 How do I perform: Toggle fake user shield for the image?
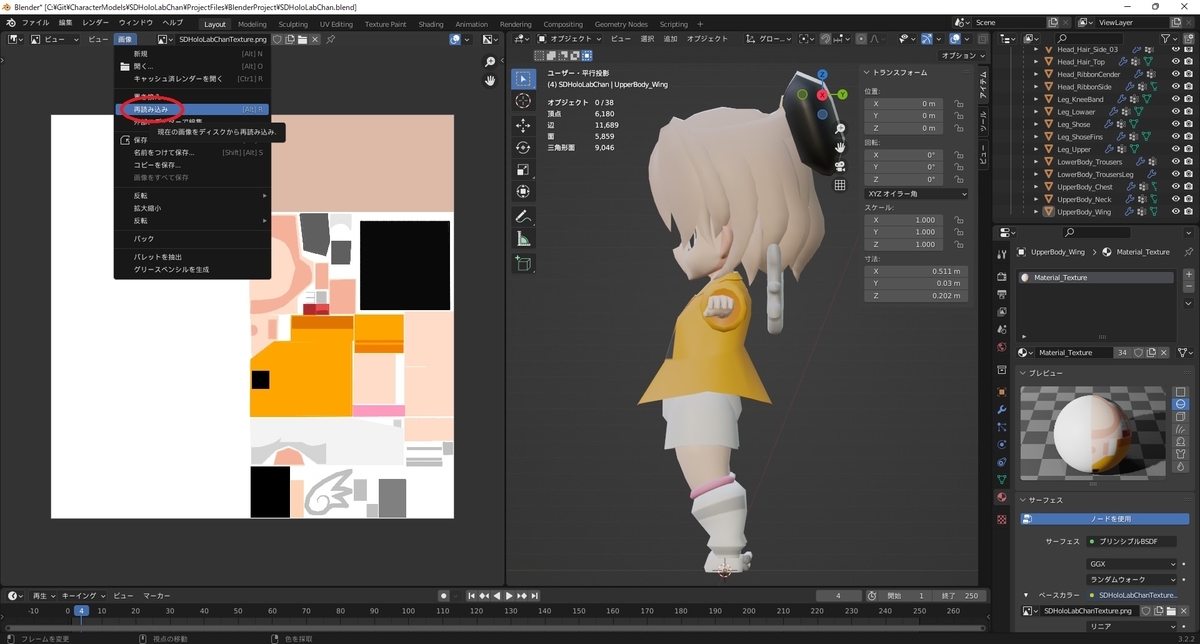tap(277, 39)
